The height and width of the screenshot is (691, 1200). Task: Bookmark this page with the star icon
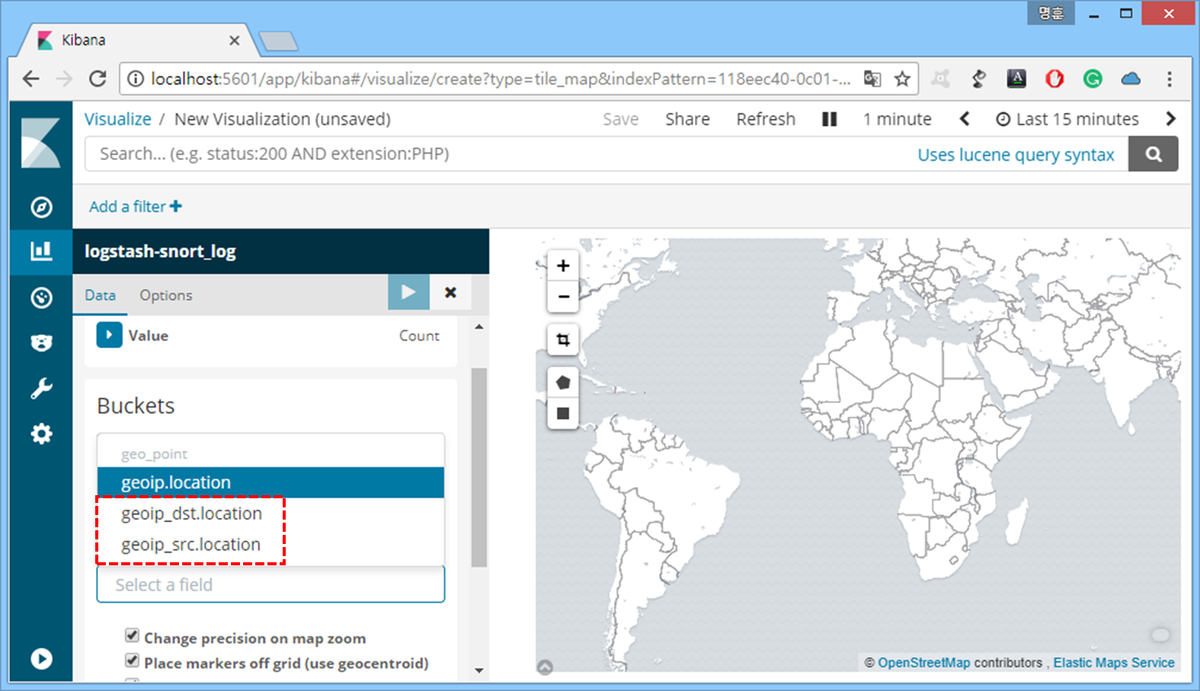point(902,78)
